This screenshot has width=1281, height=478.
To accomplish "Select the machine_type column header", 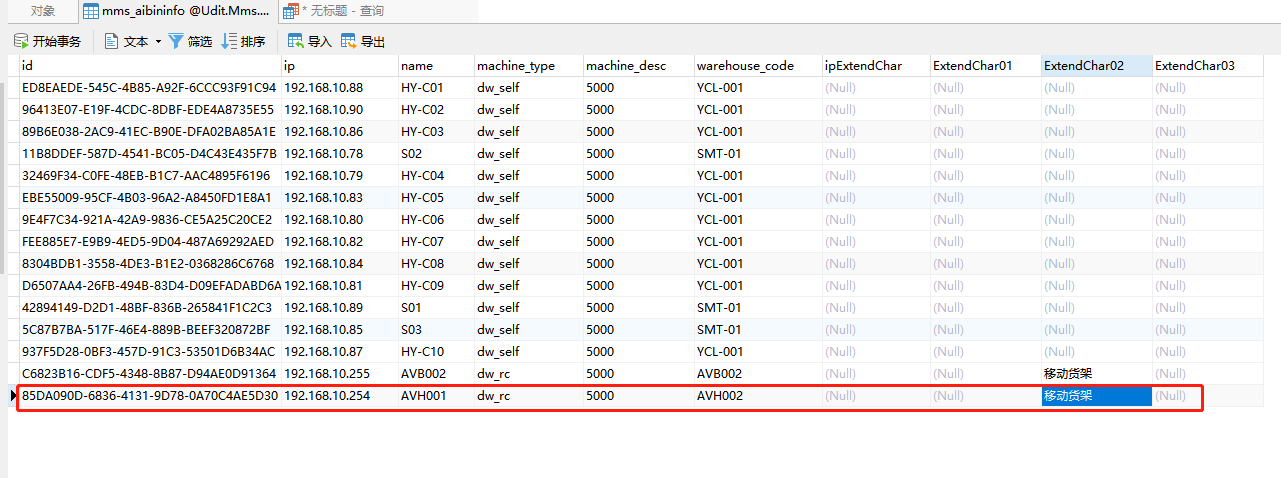I will click(515, 66).
